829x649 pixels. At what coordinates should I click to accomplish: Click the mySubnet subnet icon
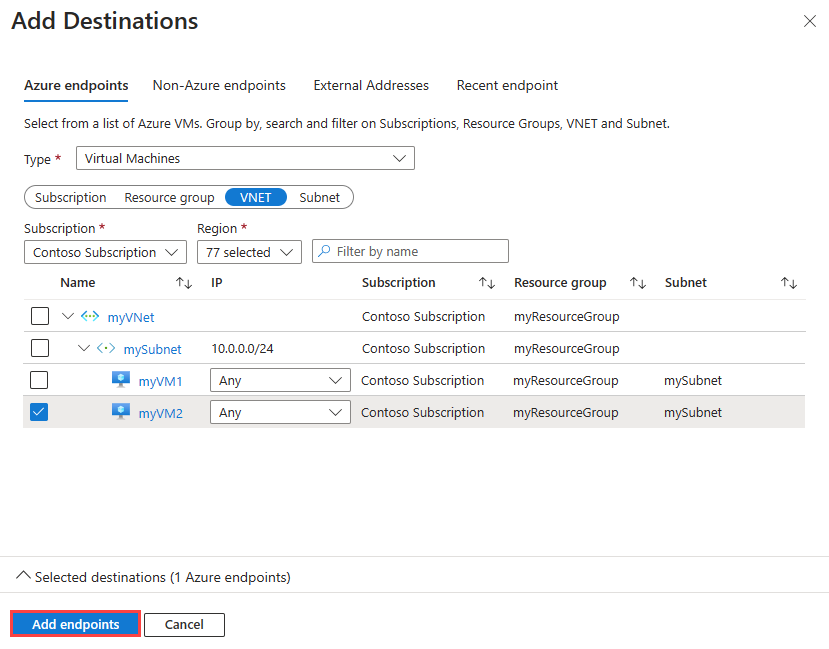[x=106, y=348]
